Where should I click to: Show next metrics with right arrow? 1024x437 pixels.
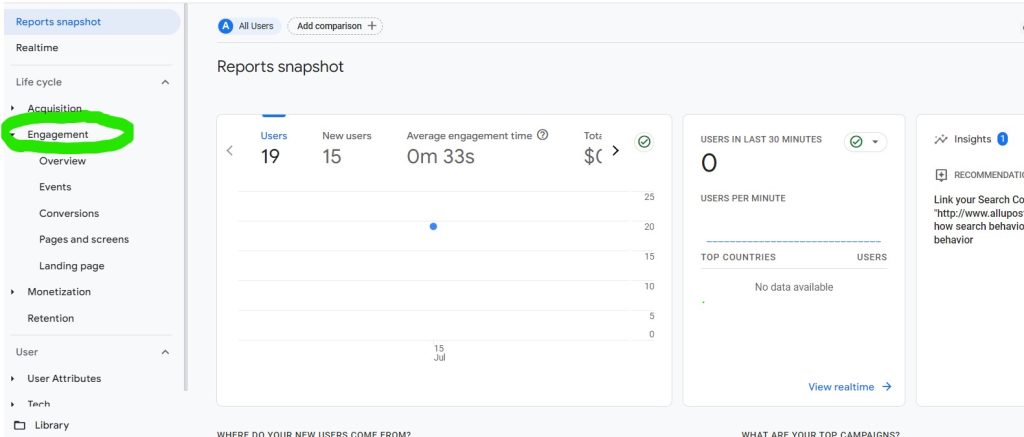(615, 150)
